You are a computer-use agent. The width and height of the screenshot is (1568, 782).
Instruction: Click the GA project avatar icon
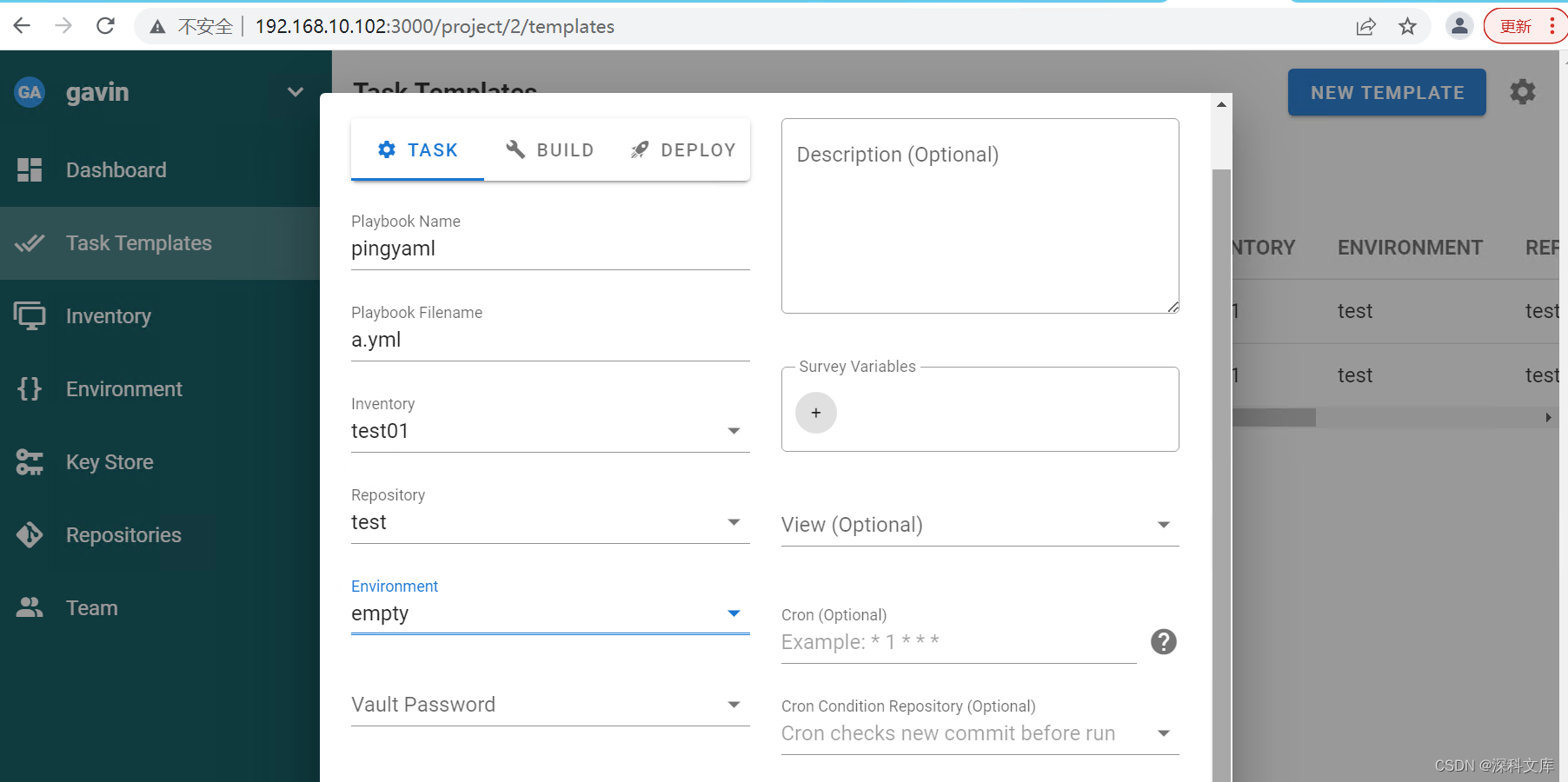[30, 92]
